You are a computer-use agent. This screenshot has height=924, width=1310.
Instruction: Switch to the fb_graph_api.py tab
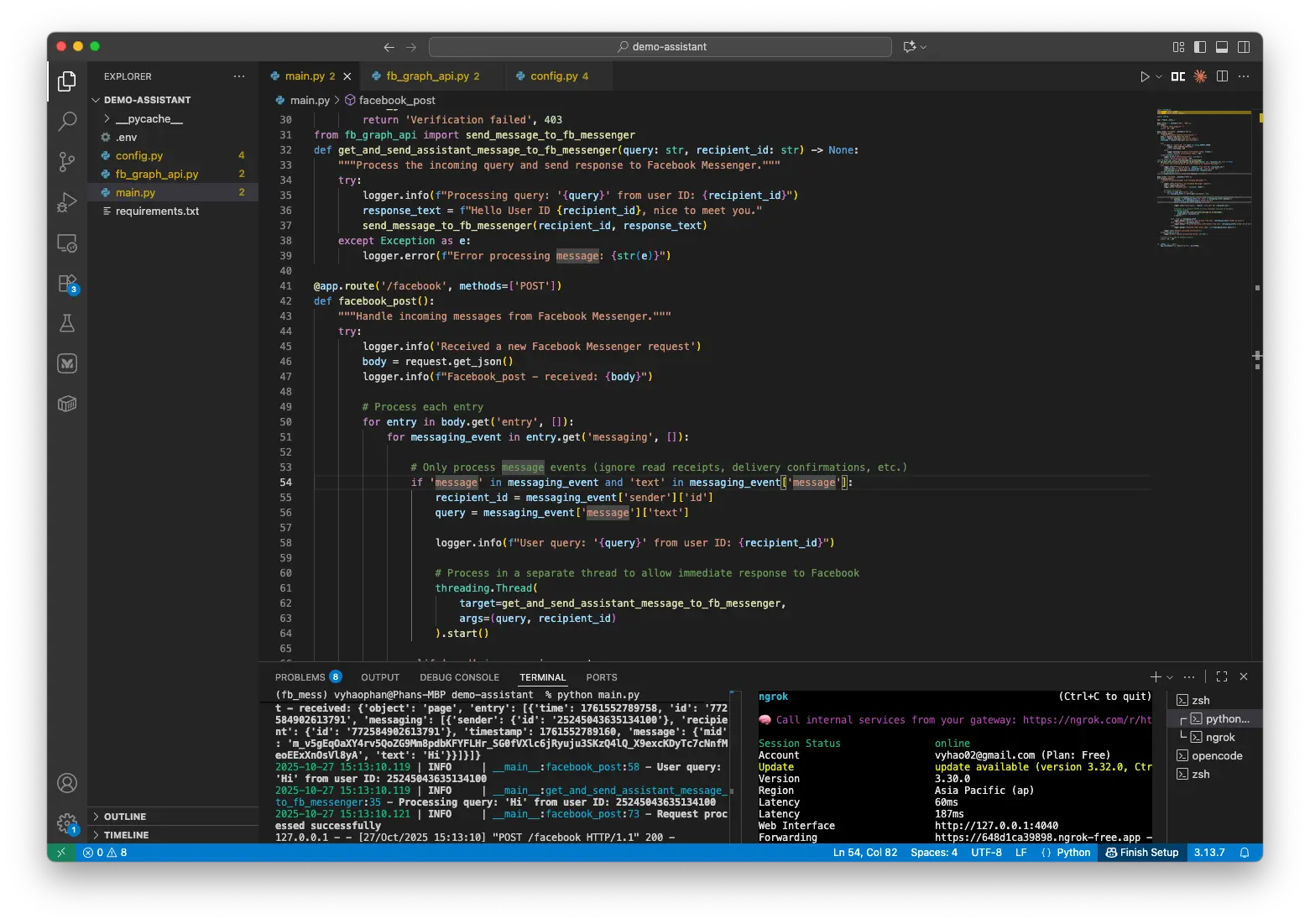point(430,76)
